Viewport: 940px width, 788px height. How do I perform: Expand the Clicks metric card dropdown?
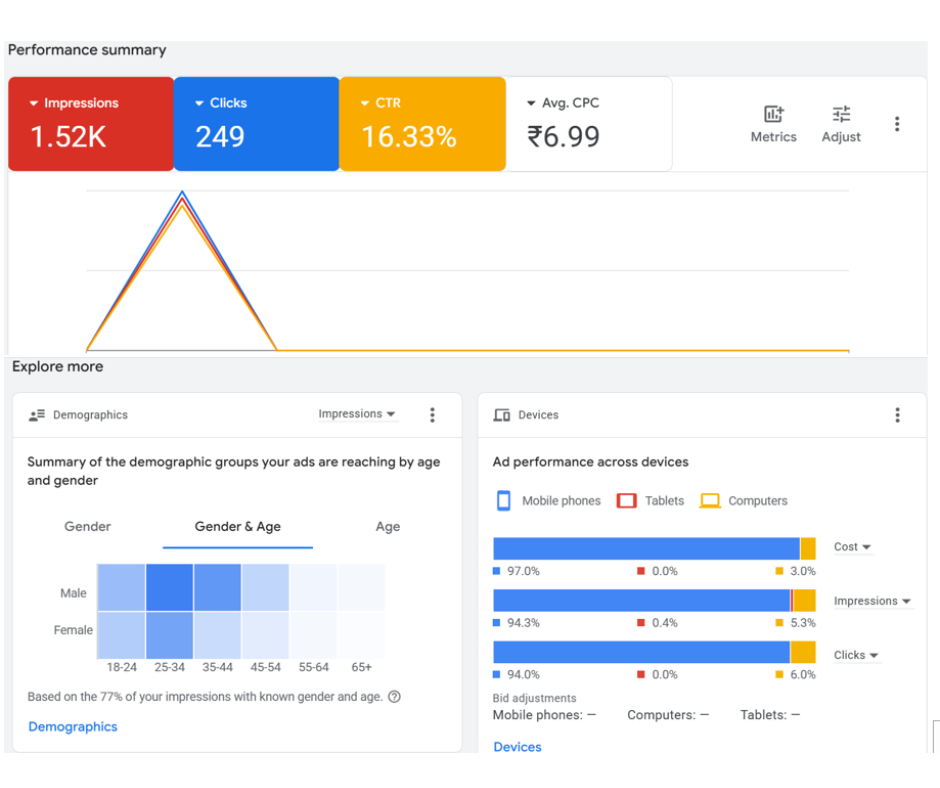(199, 103)
